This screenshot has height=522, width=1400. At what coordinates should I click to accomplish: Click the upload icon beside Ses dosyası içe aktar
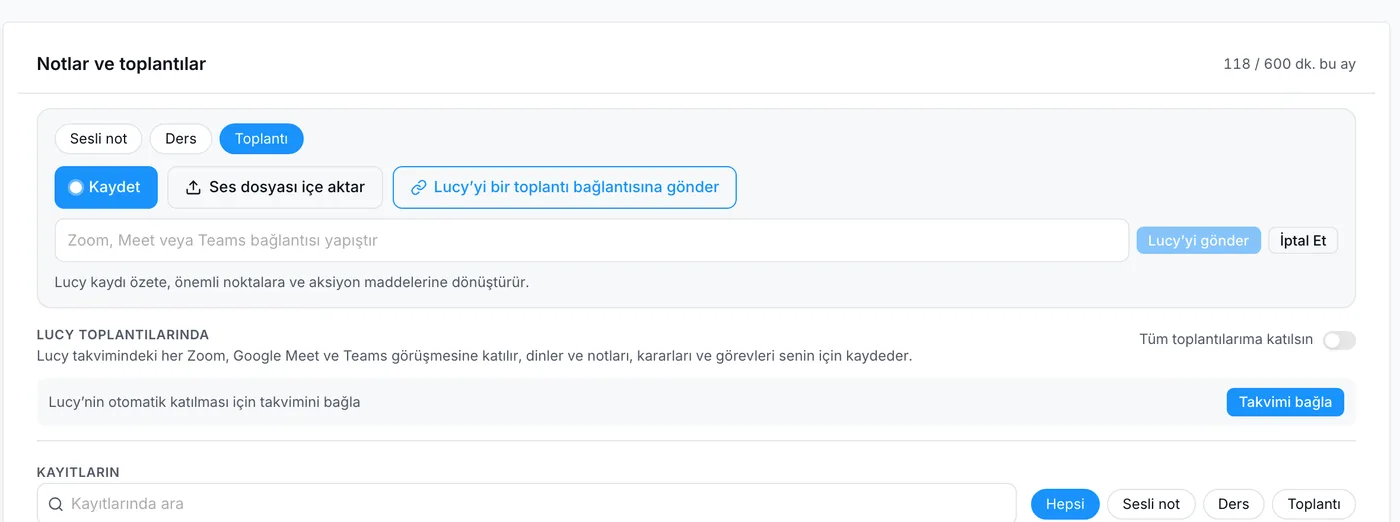pos(194,187)
